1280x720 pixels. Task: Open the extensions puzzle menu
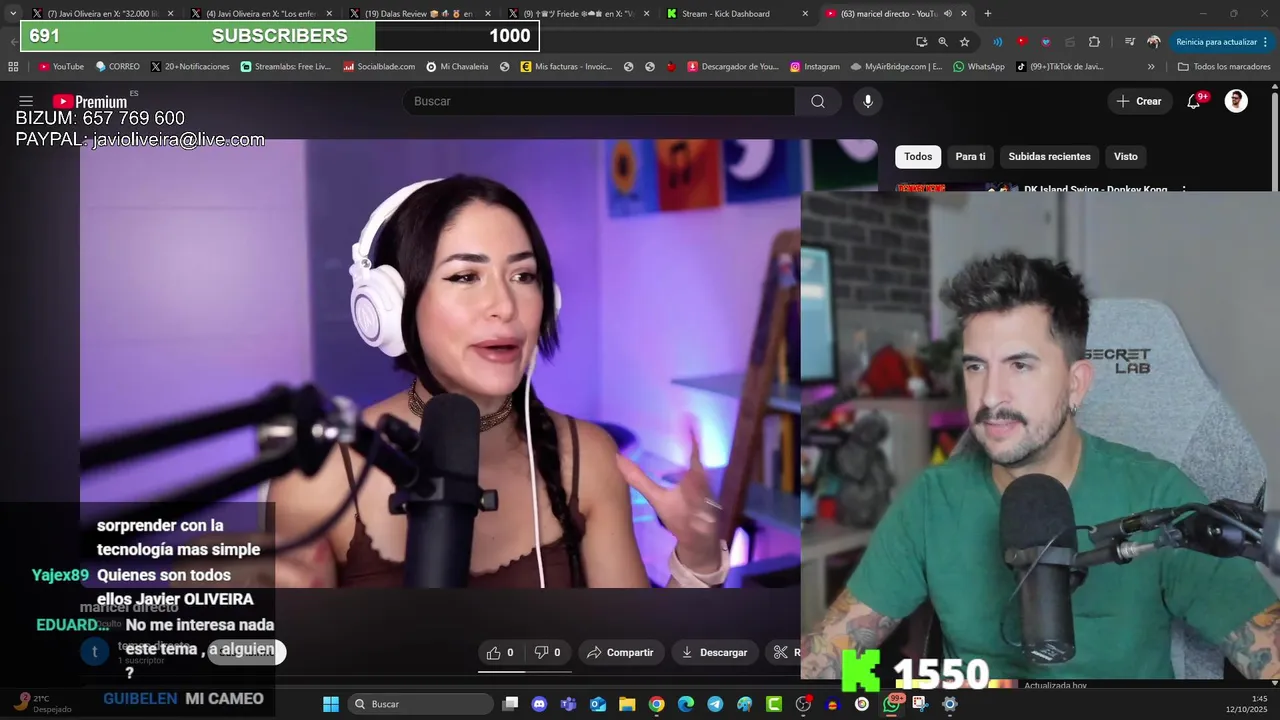[1094, 42]
